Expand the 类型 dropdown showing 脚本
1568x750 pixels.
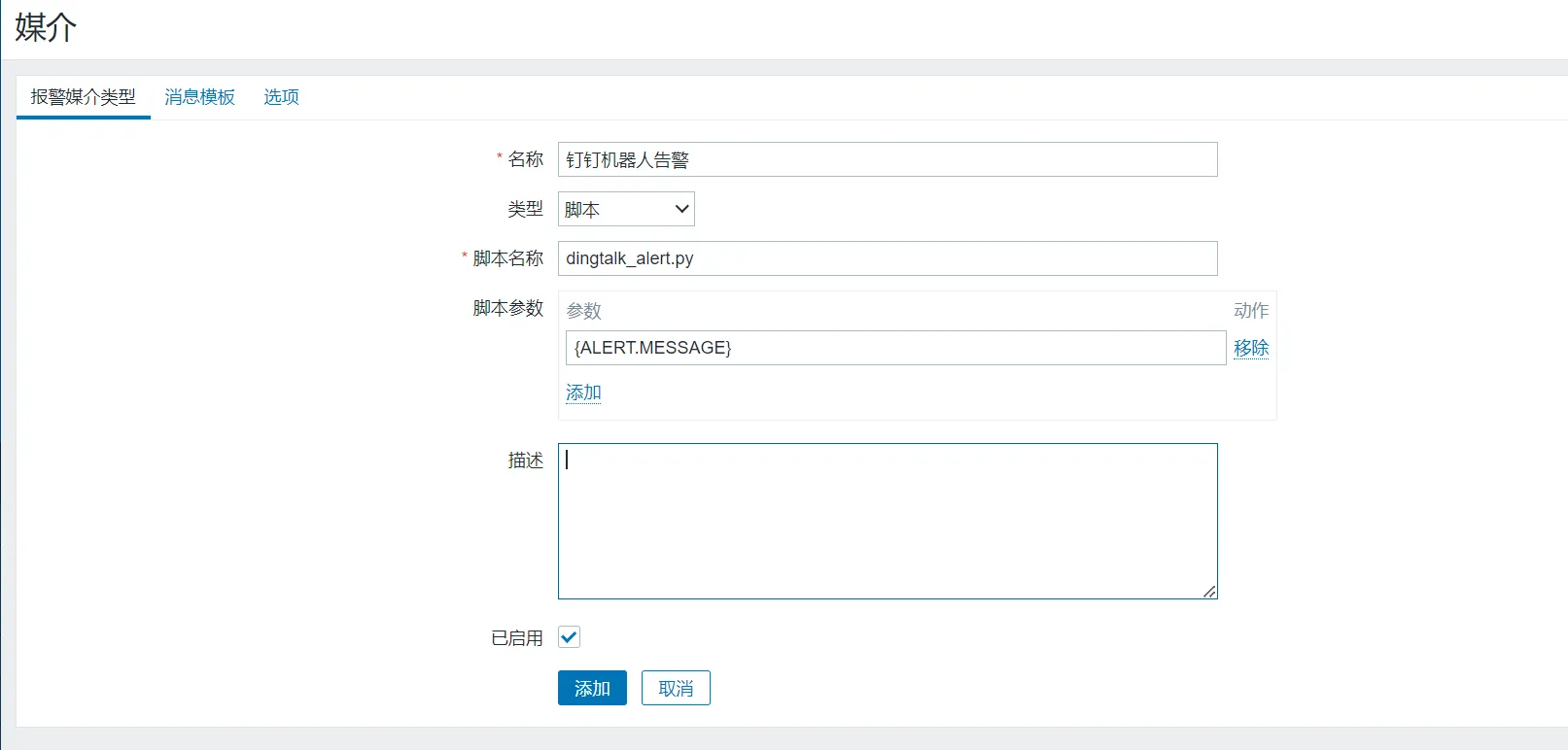pos(626,209)
